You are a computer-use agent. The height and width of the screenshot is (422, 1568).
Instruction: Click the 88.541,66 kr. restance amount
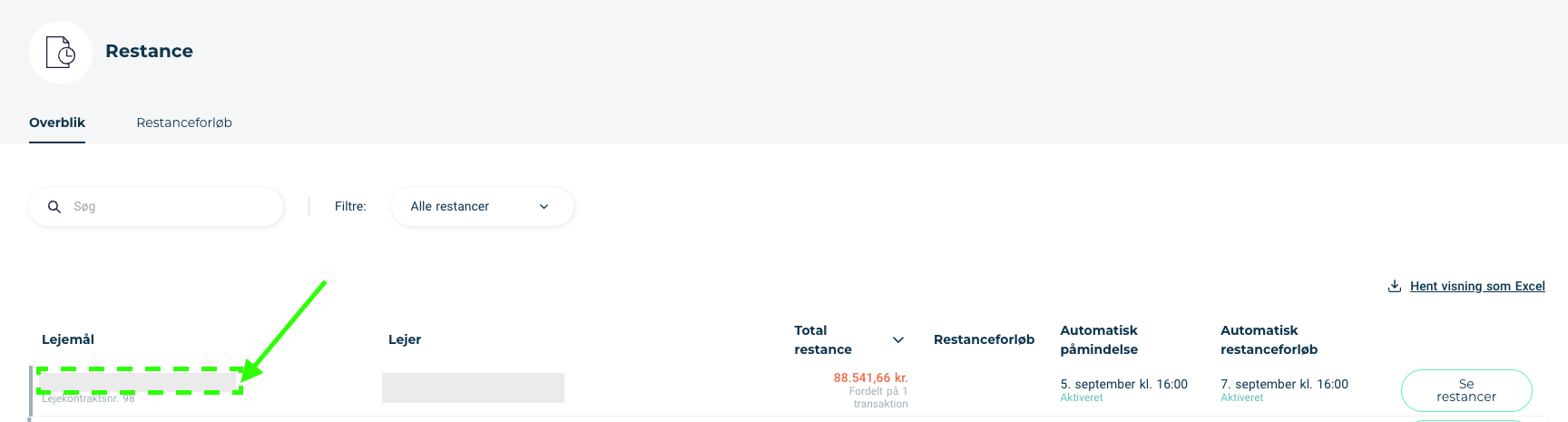point(870,378)
